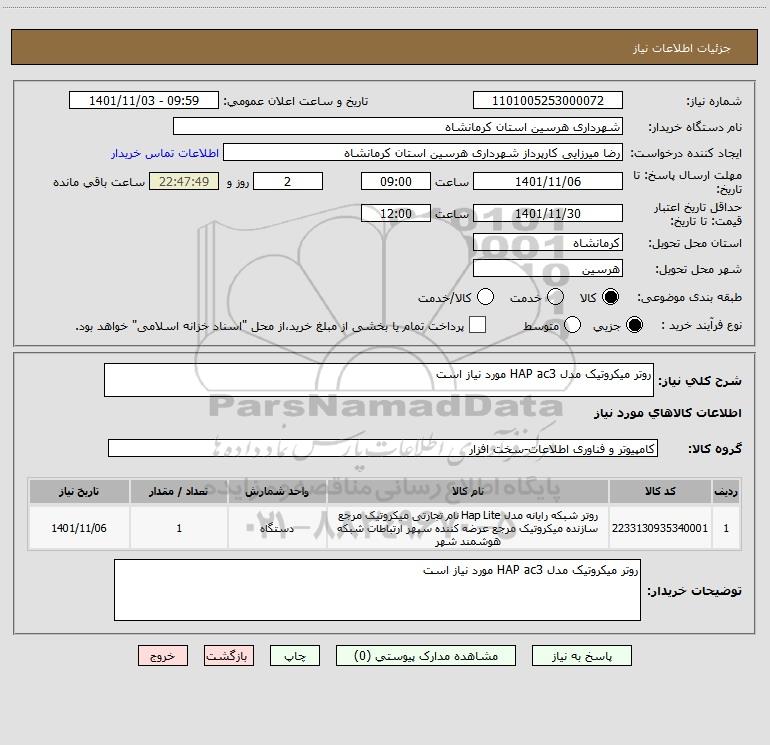Select the خدمت radio button
Viewport: 770px width, 745px height.
pyautogui.click(x=555, y=297)
